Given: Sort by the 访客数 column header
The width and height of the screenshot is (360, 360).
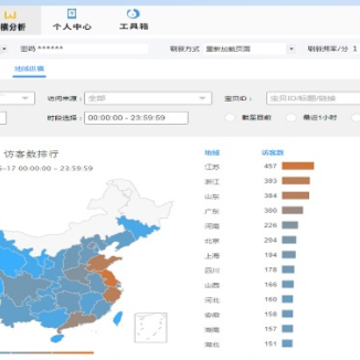Looking at the screenshot, I should click(x=272, y=153).
